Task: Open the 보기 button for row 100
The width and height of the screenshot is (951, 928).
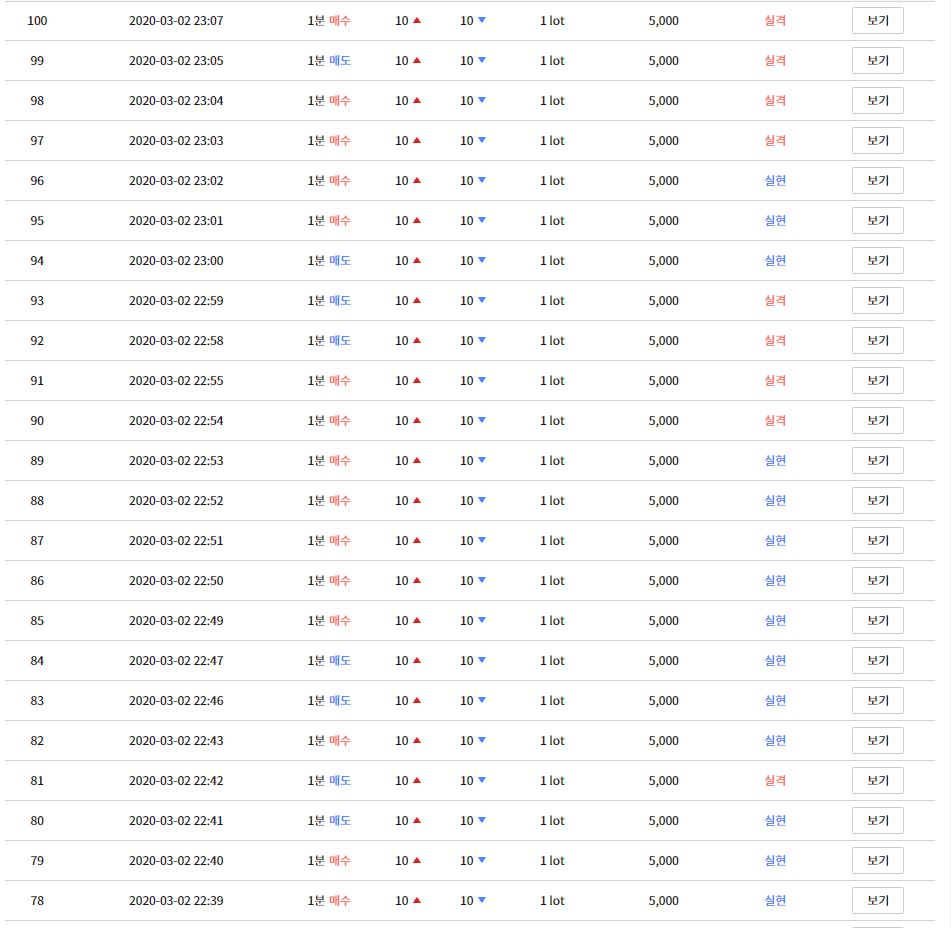Action: (x=877, y=21)
